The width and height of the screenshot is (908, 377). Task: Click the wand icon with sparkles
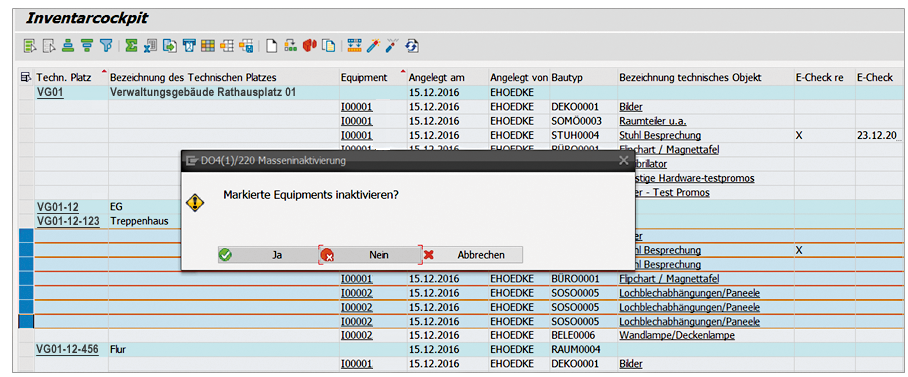(x=374, y=46)
